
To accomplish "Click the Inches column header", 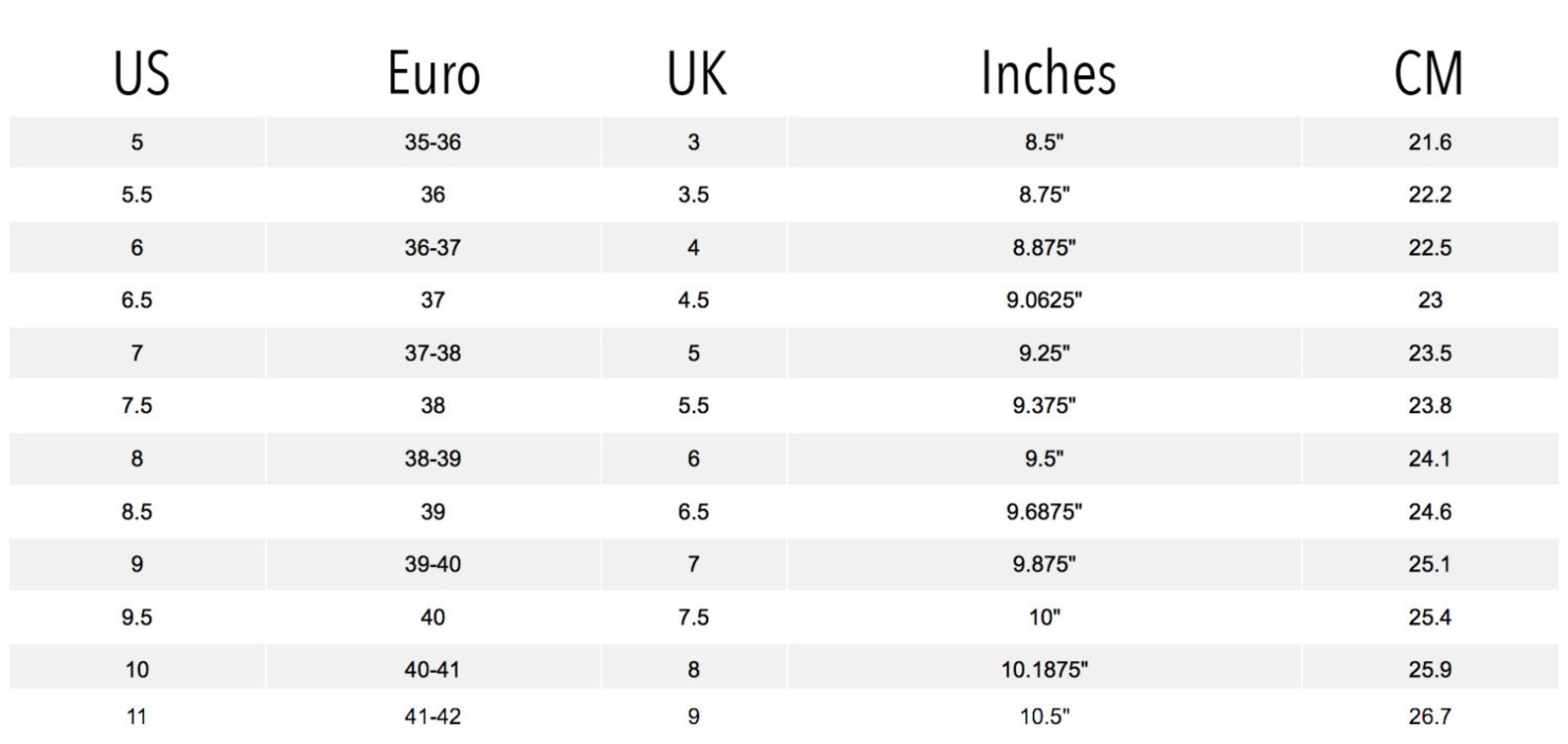I will coord(1048,72).
